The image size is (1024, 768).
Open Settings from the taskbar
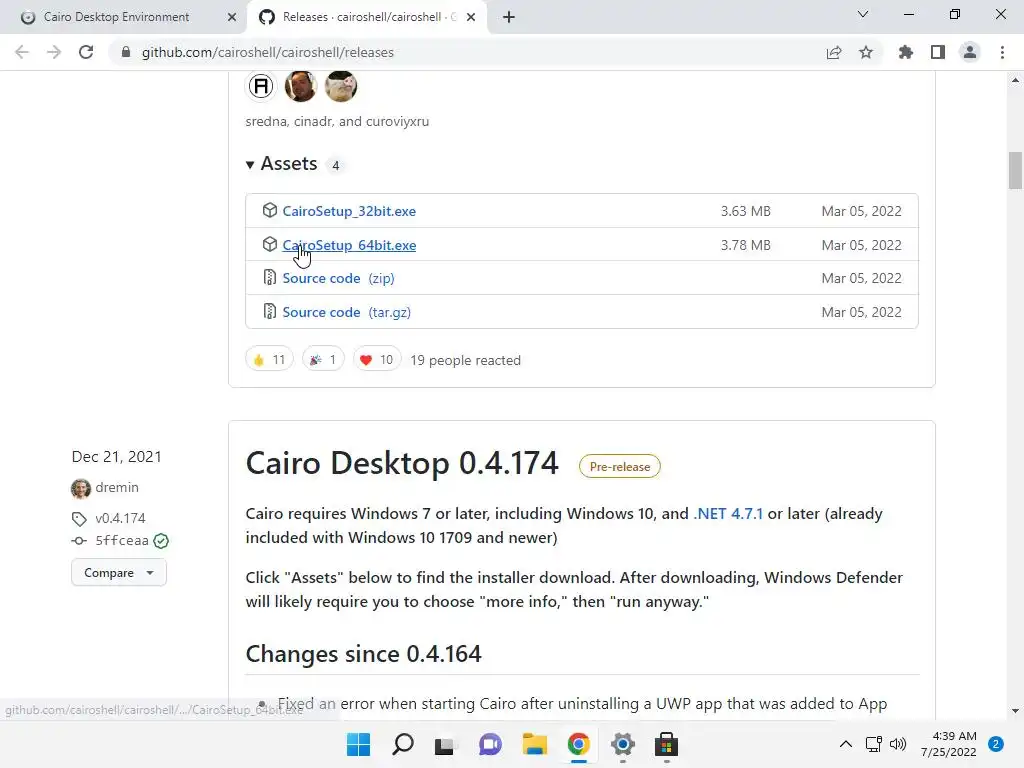(622, 744)
